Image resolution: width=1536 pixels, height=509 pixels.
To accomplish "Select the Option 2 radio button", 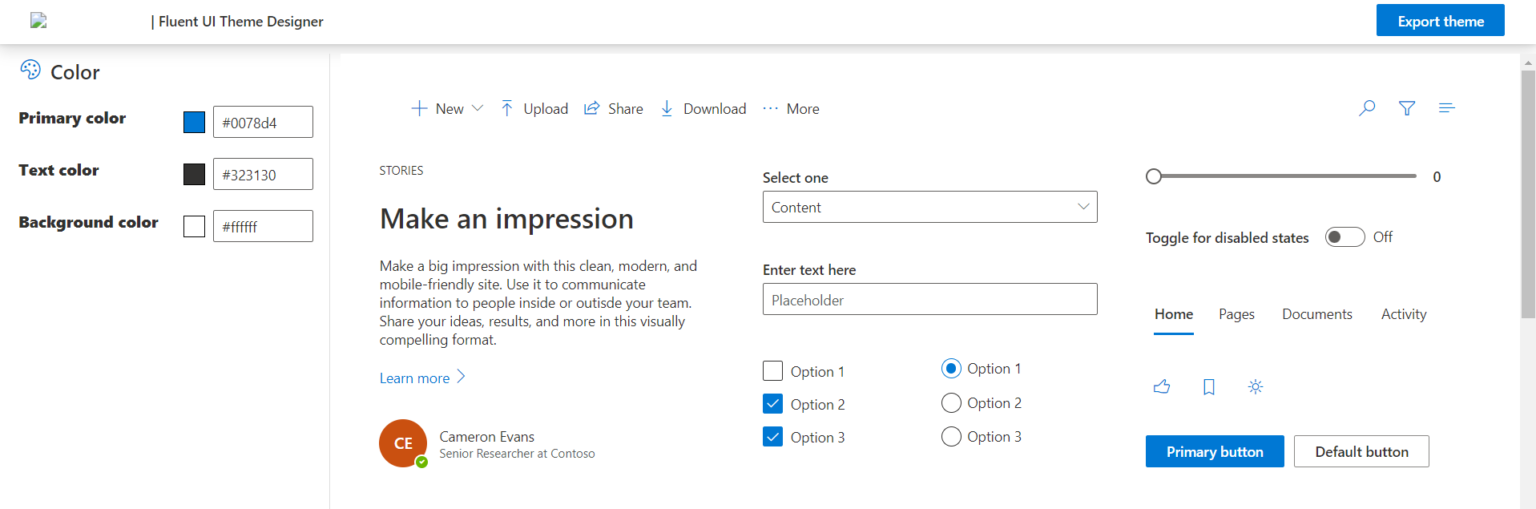I will 951,403.
